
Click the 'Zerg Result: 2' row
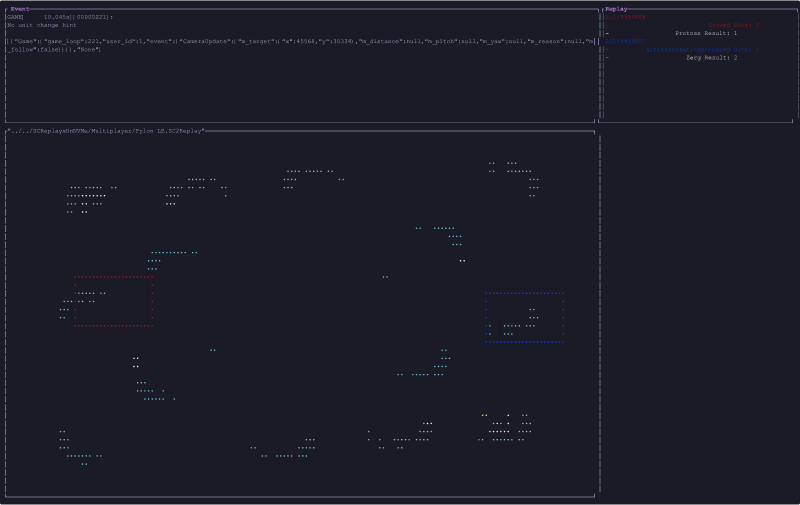[712, 58]
